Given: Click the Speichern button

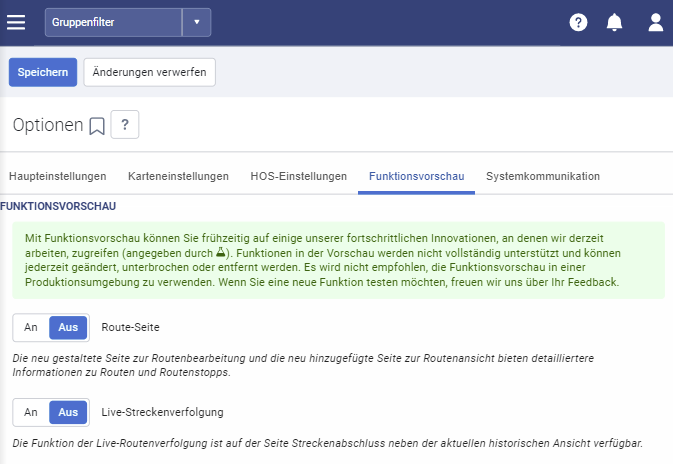Looking at the screenshot, I should (43, 72).
